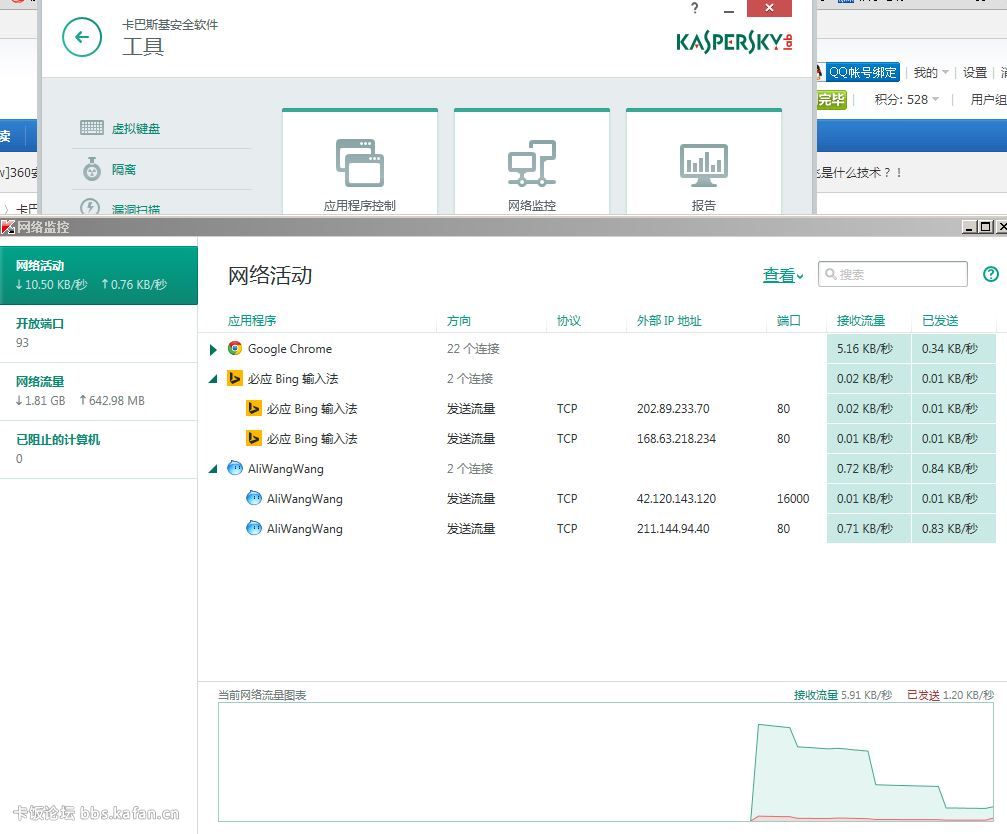Open the 我的 dropdown in browser page

[931, 73]
